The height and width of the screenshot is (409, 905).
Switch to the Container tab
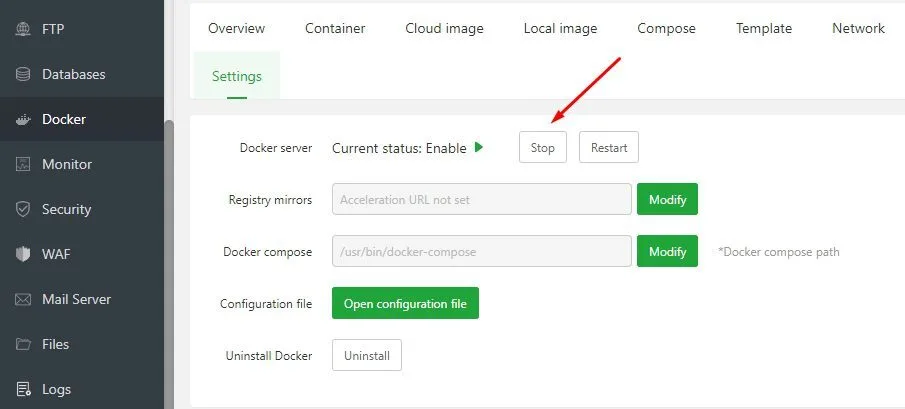pos(335,28)
